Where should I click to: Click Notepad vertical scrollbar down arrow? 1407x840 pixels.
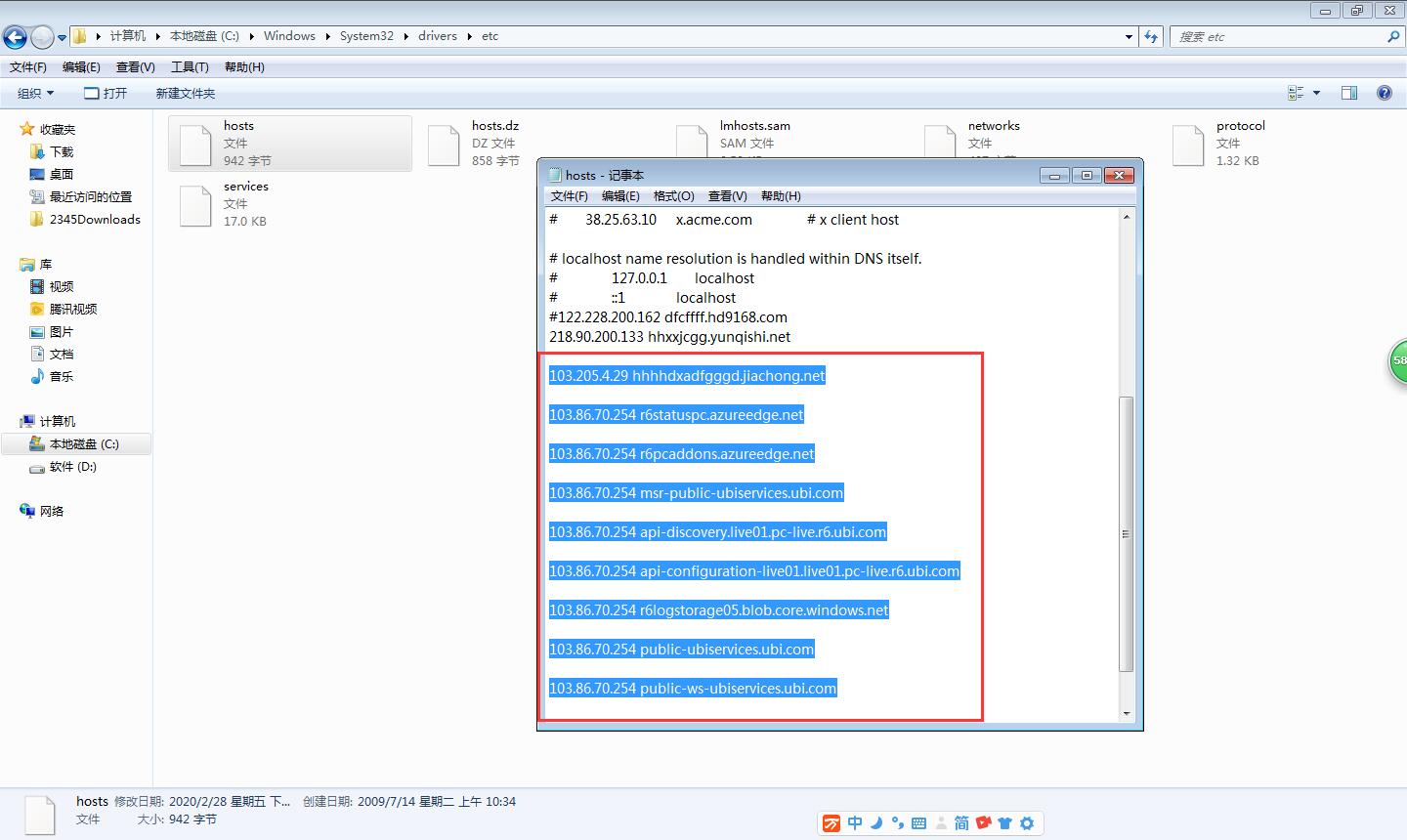click(1126, 713)
